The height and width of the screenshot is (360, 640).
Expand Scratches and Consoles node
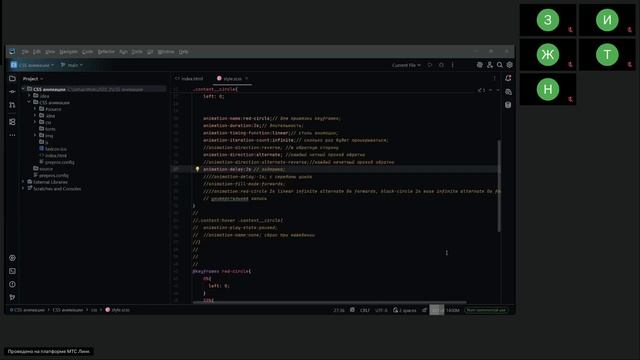pos(24,189)
